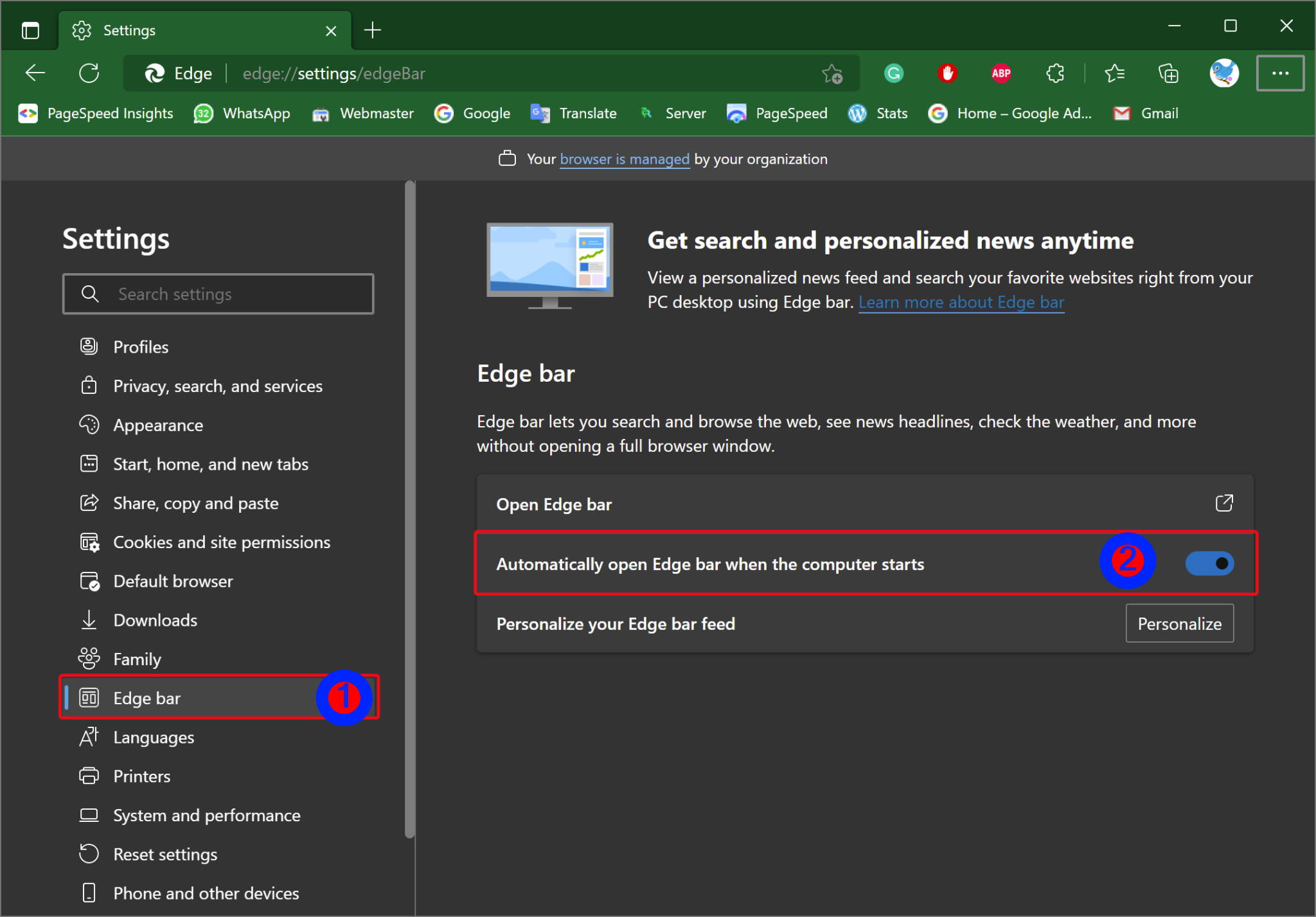
Task: Click the search magnifier icon in settings
Action: 90,294
